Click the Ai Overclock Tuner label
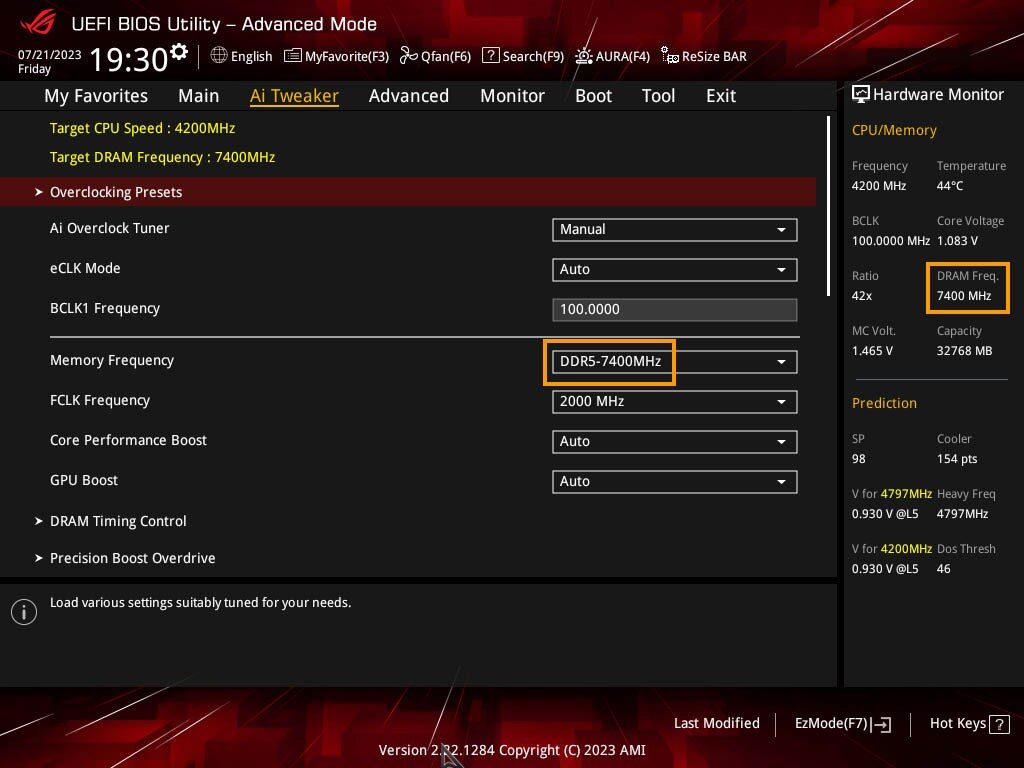 pos(110,228)
